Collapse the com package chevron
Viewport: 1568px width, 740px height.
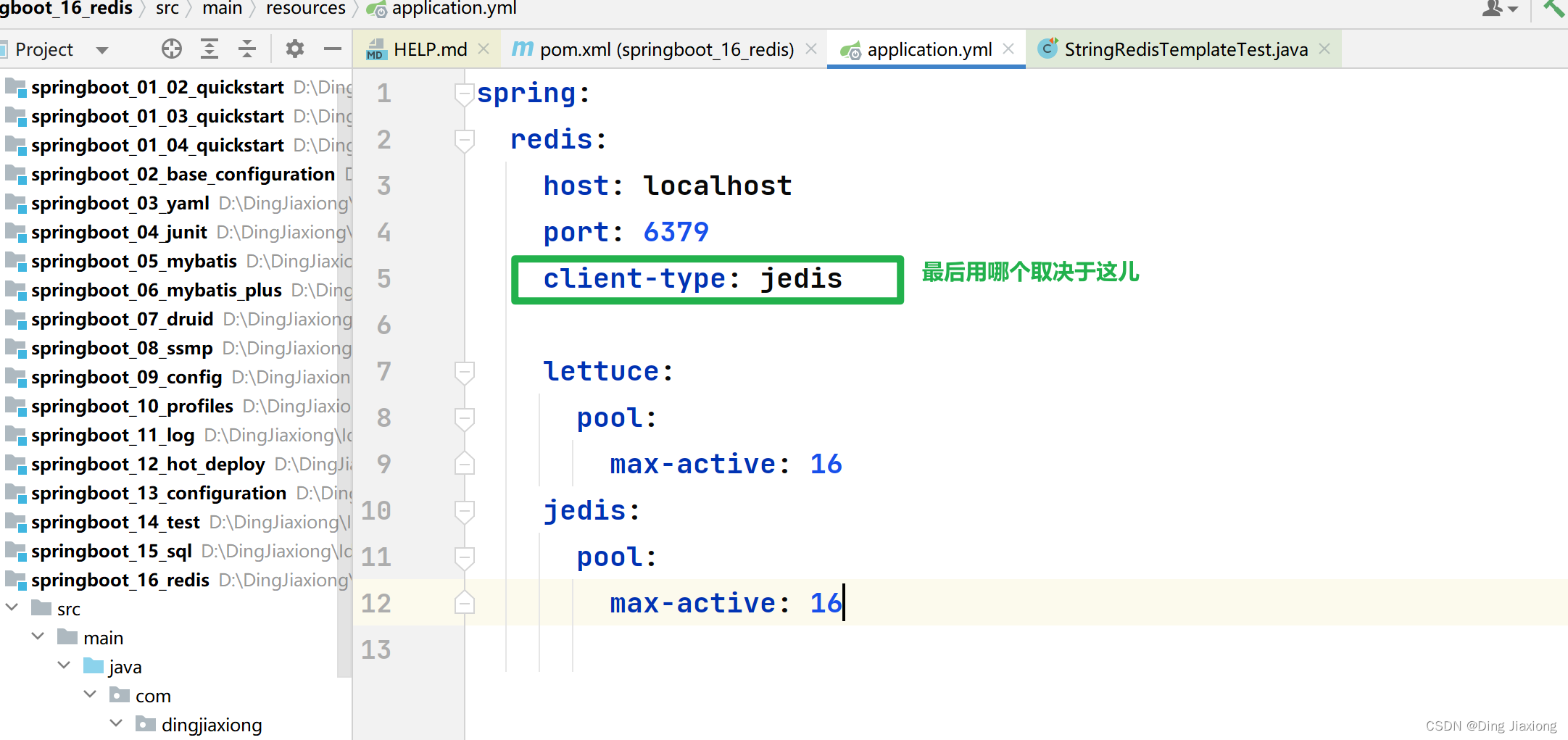pyautogui.click(x=91, y=694)
